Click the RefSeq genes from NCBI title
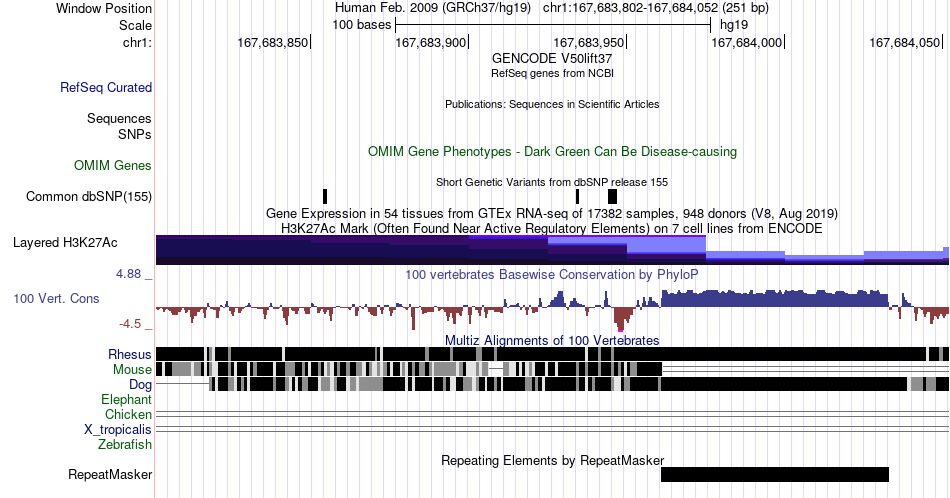Screen dimensions: 950x498 pos(552,73)
